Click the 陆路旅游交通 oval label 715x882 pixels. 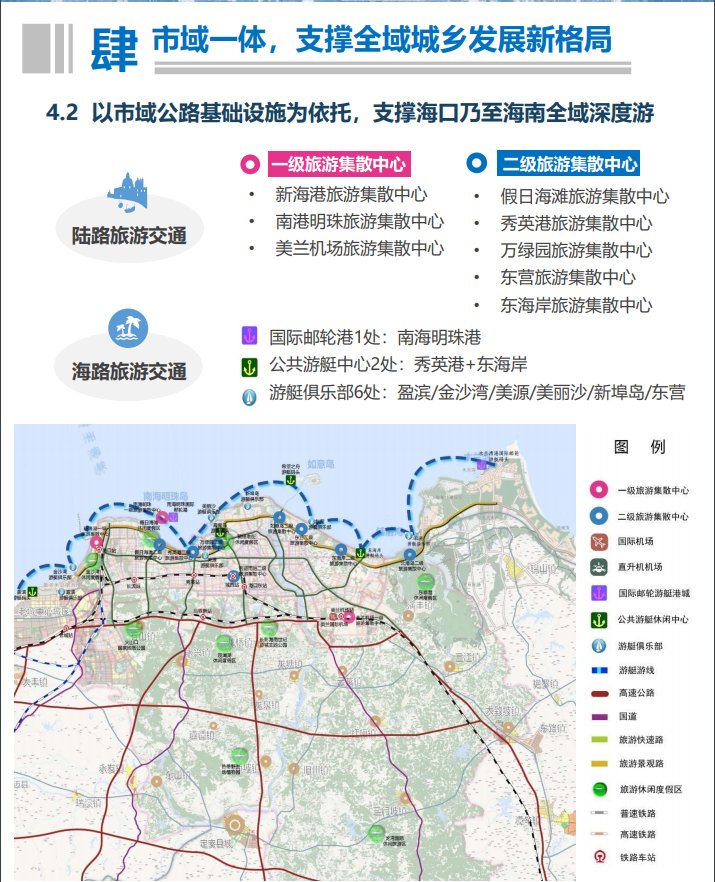[x=129, y=236]
